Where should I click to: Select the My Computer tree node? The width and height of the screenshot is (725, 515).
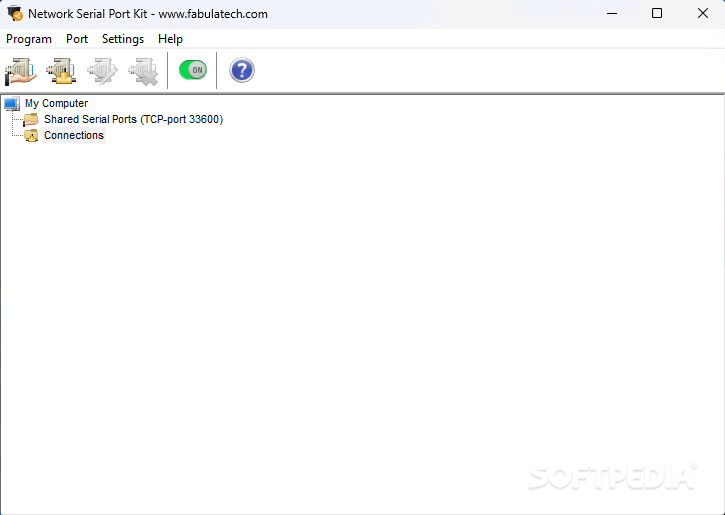56,103
